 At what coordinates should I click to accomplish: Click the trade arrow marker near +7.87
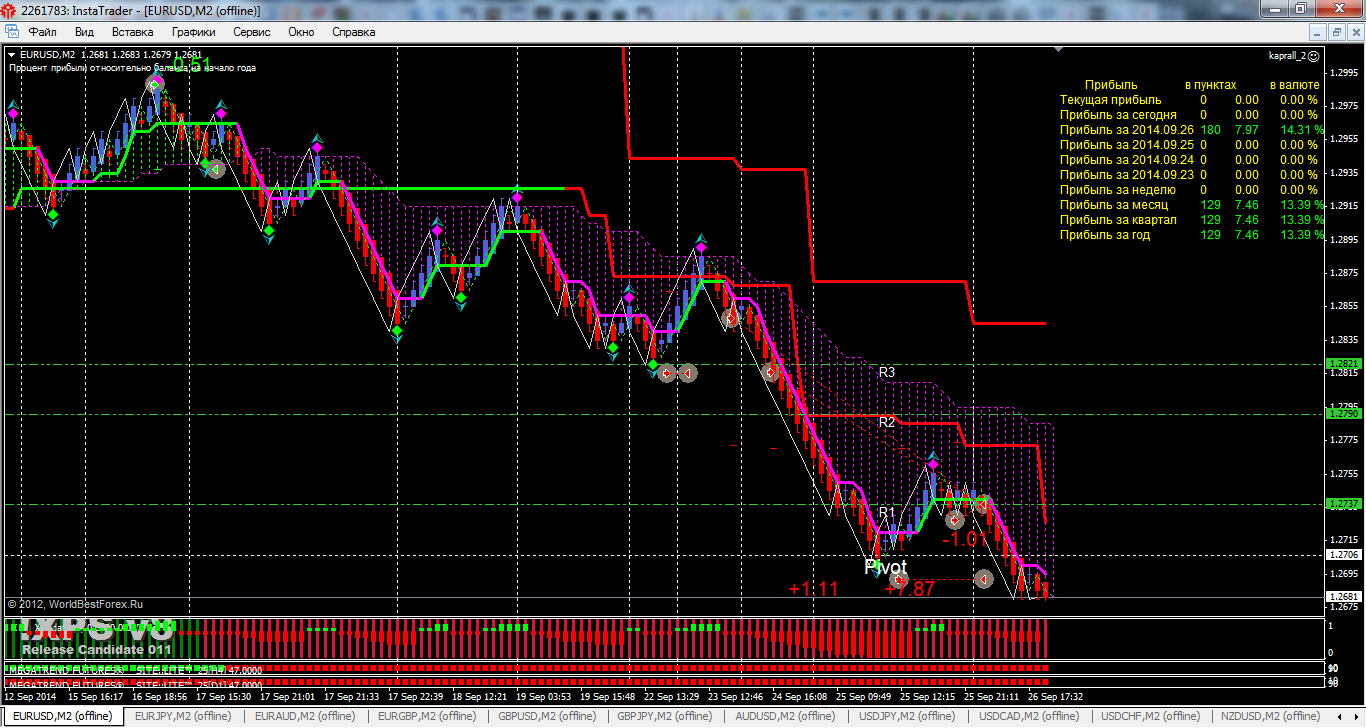tap(898, 579)
